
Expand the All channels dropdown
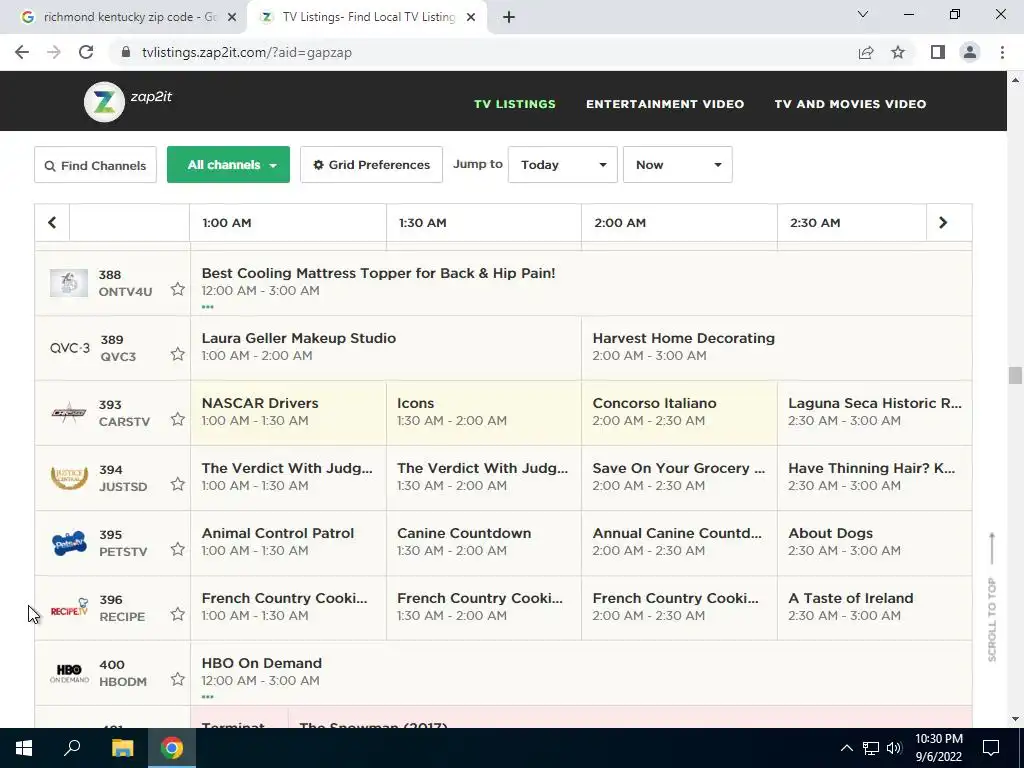(x=229, y=165)
